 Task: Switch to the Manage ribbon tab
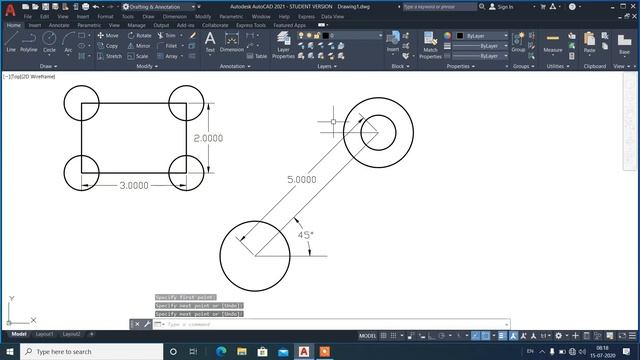click(136, 25)
